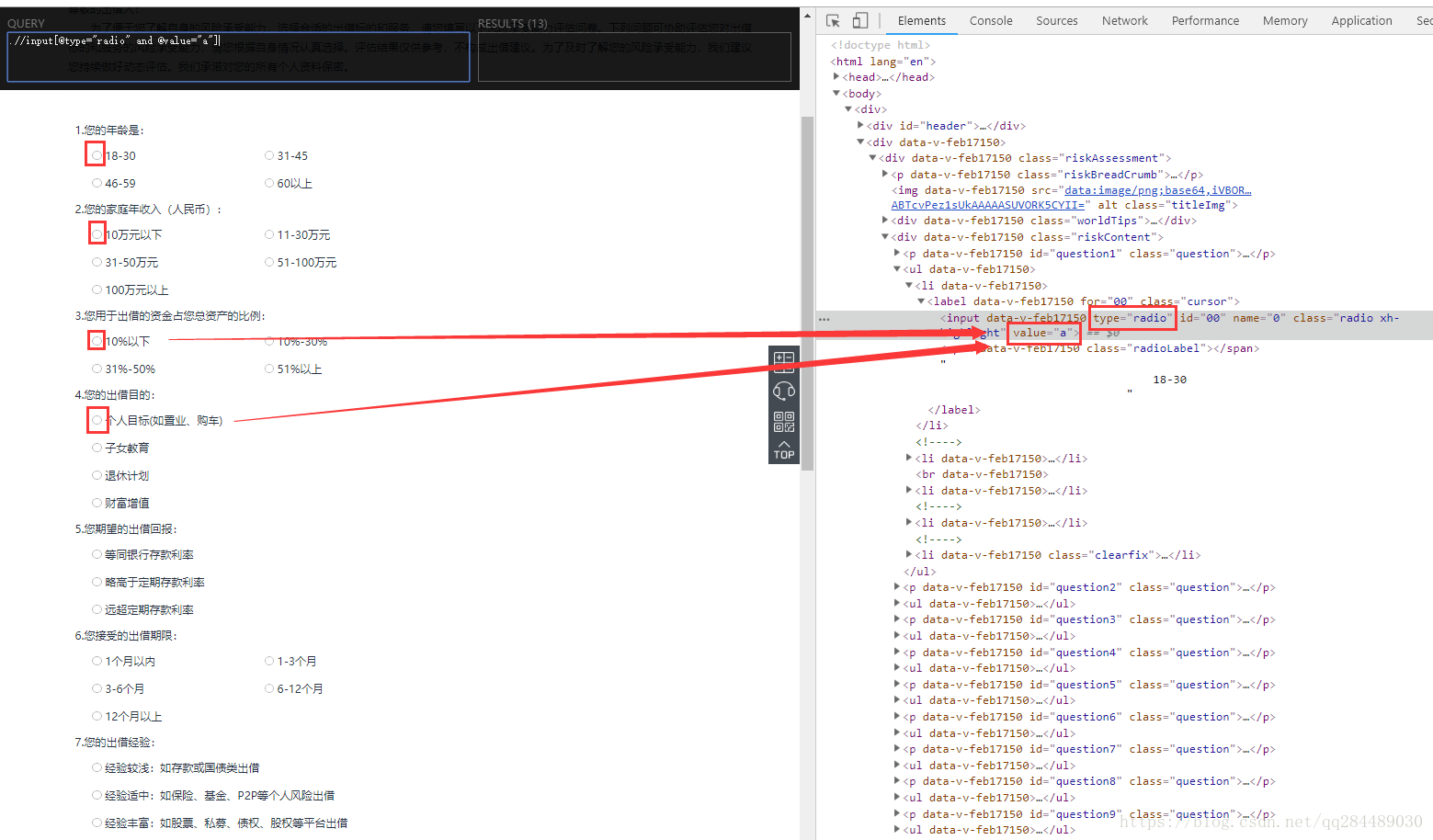
Task: Select the 12个月以上 term radio
Action: click(97, 716)
